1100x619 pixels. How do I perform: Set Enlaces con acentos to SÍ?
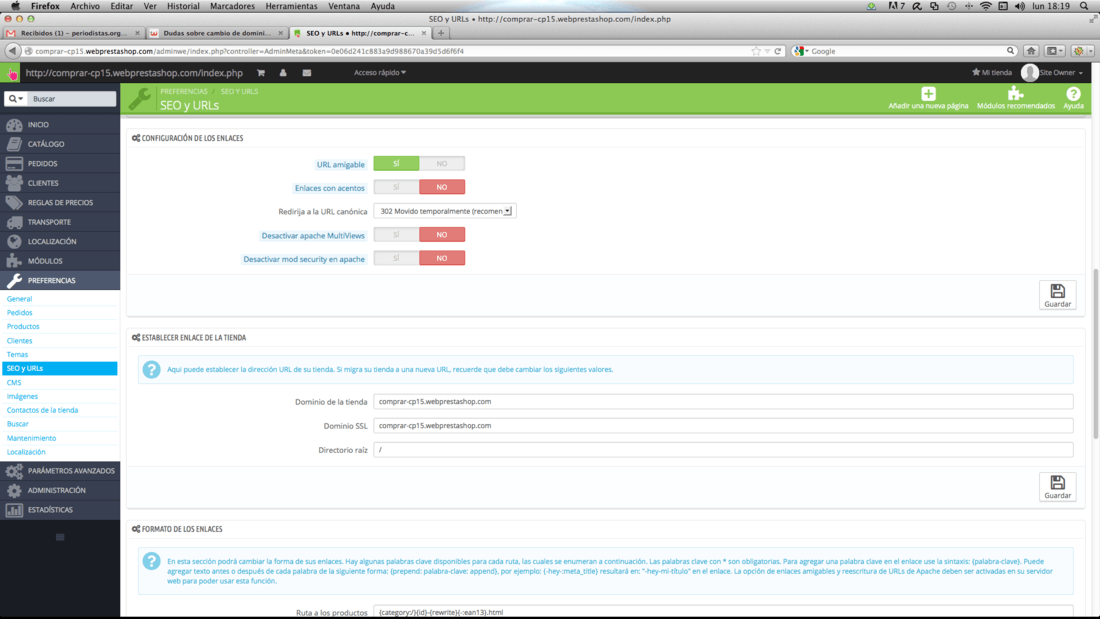coord(396,187)
